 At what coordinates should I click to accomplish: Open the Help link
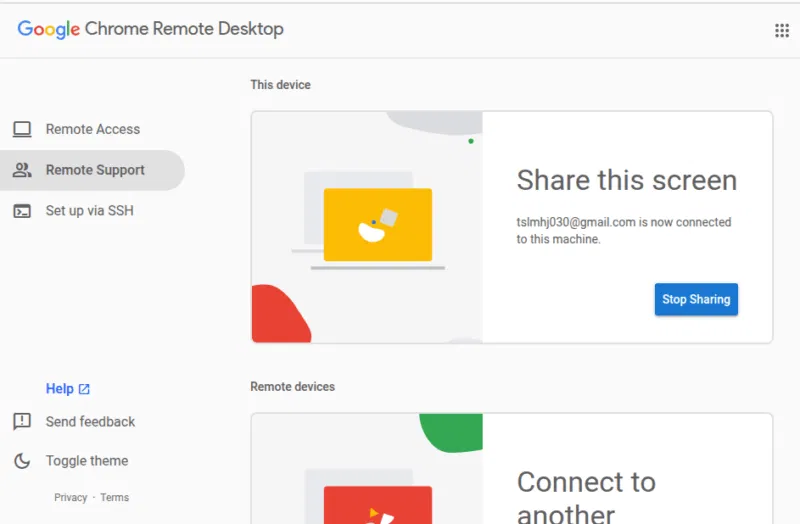coord(59,389)
